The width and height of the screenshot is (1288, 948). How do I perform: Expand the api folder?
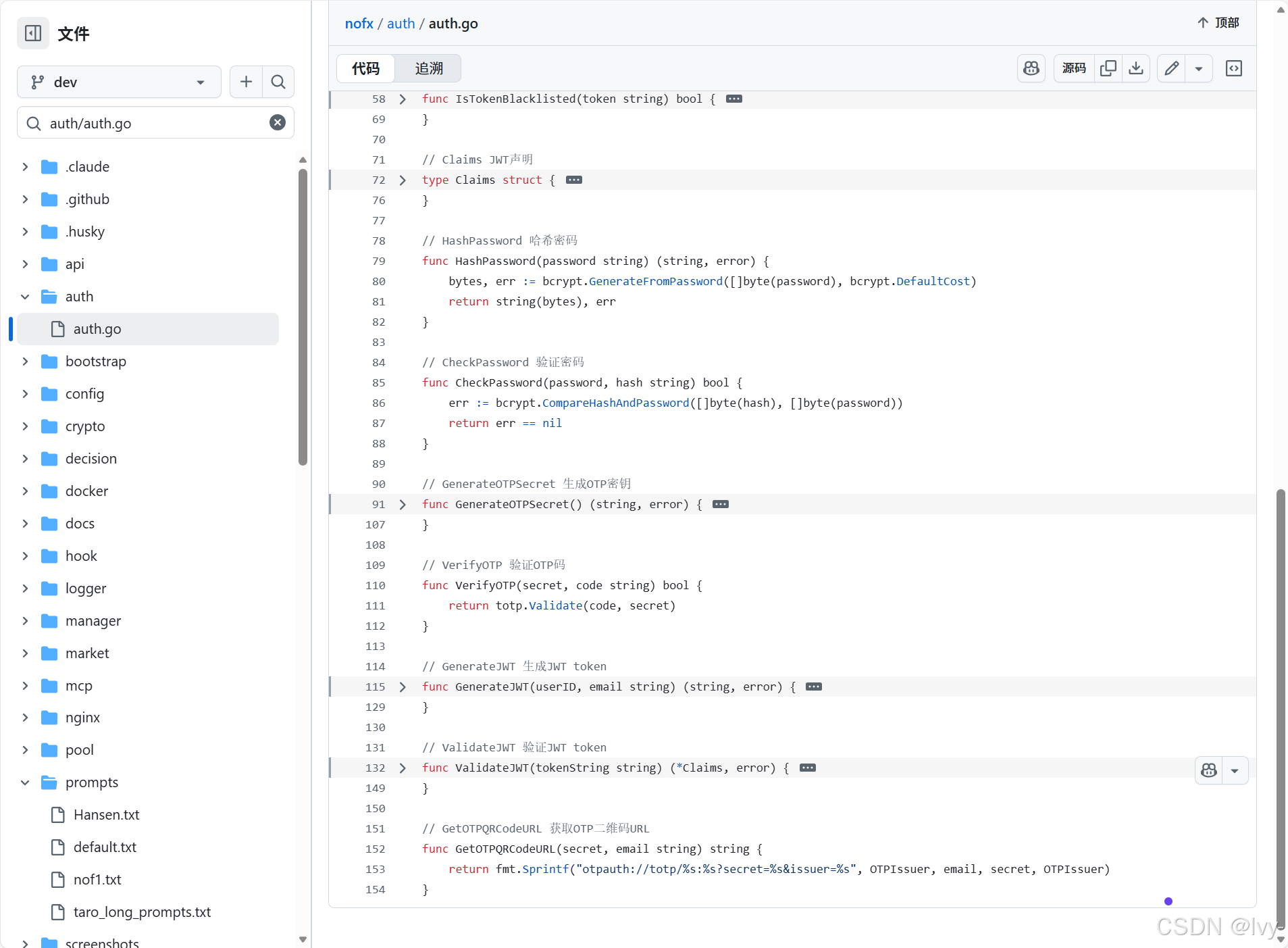pyautogui.click(x=25, y=264)
